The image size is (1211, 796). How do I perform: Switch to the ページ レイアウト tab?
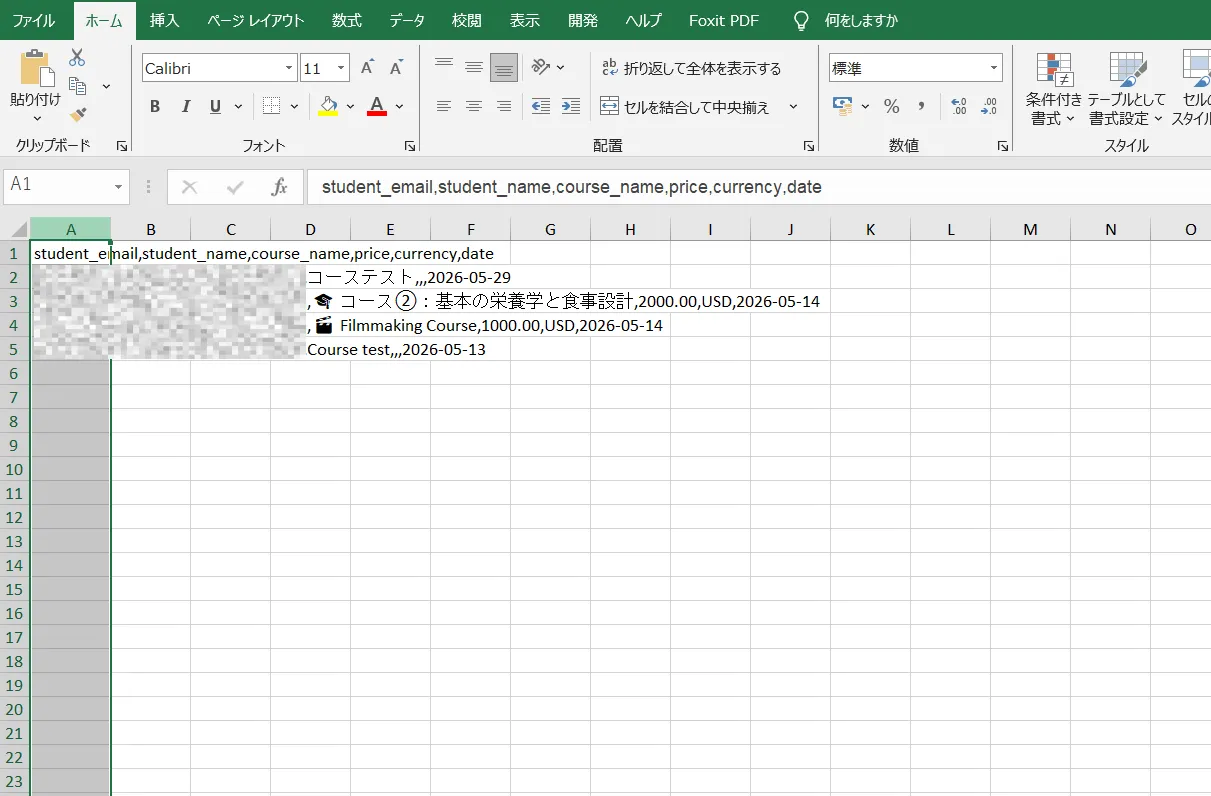click(255, 20)
